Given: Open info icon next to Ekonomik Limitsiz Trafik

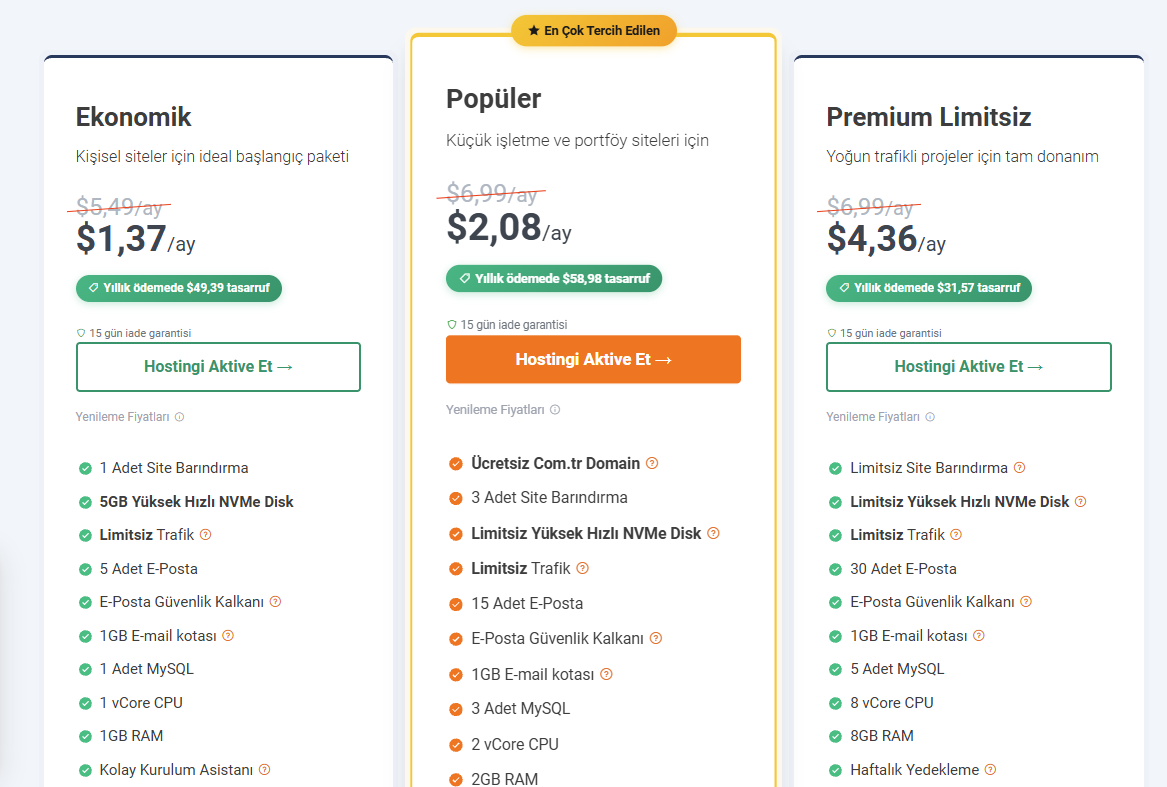Looking at the screenshot, I should 206,535.
